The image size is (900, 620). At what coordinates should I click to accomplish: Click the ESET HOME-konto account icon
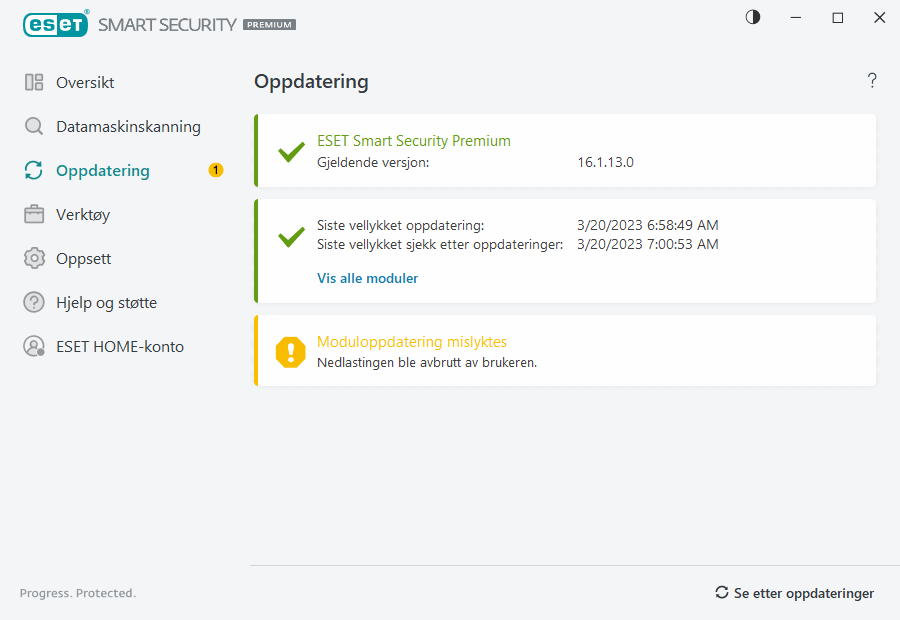[32, 346]
